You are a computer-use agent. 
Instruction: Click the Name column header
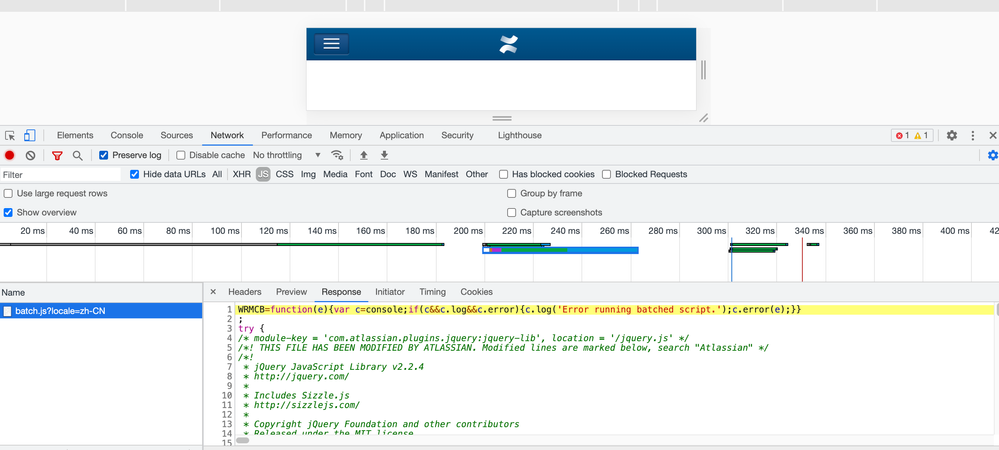(101, 293)
